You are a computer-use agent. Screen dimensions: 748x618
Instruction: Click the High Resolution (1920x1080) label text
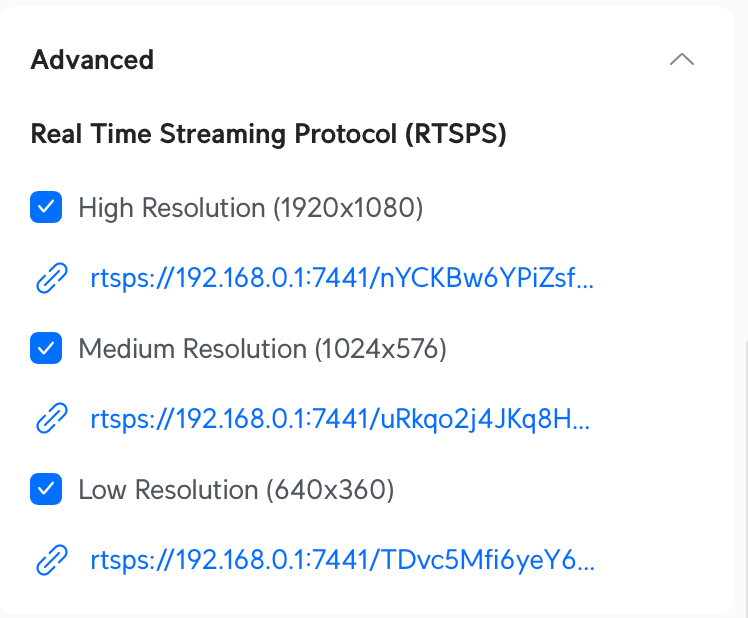[250, 208]
